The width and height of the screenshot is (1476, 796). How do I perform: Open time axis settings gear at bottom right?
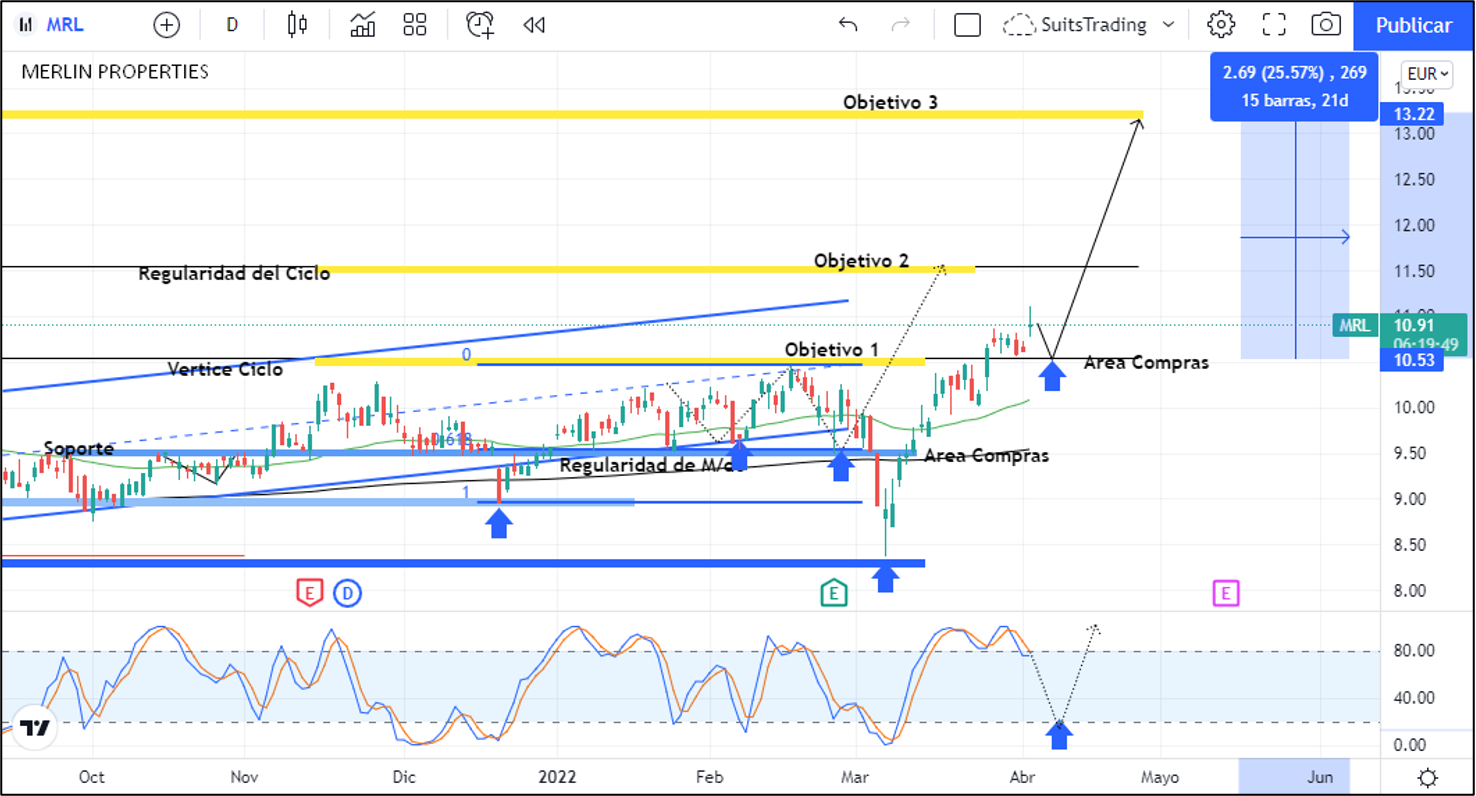pyautogui.click(x=1428, y=777)
